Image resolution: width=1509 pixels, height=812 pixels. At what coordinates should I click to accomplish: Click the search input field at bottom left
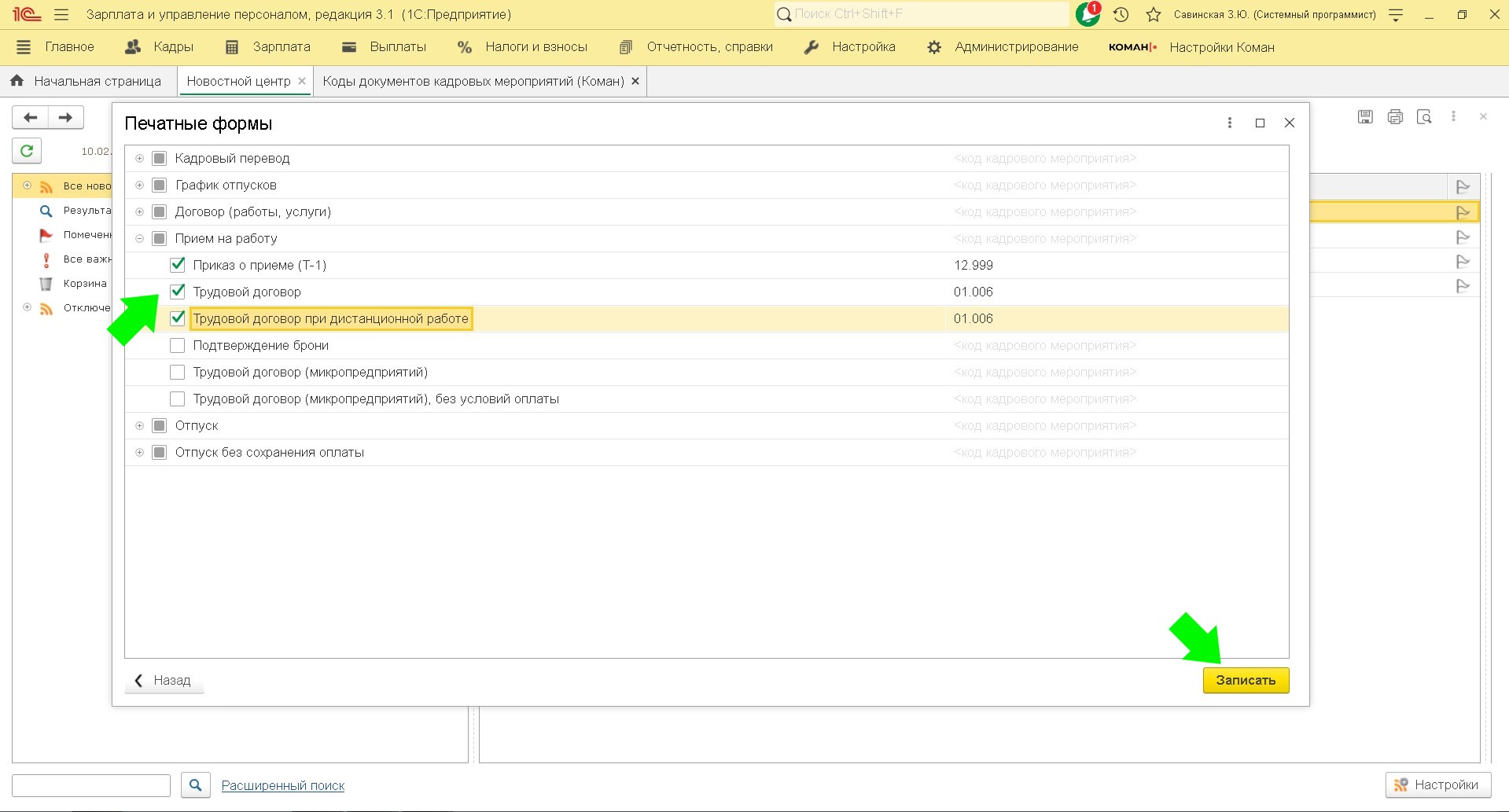click(91, 785)
